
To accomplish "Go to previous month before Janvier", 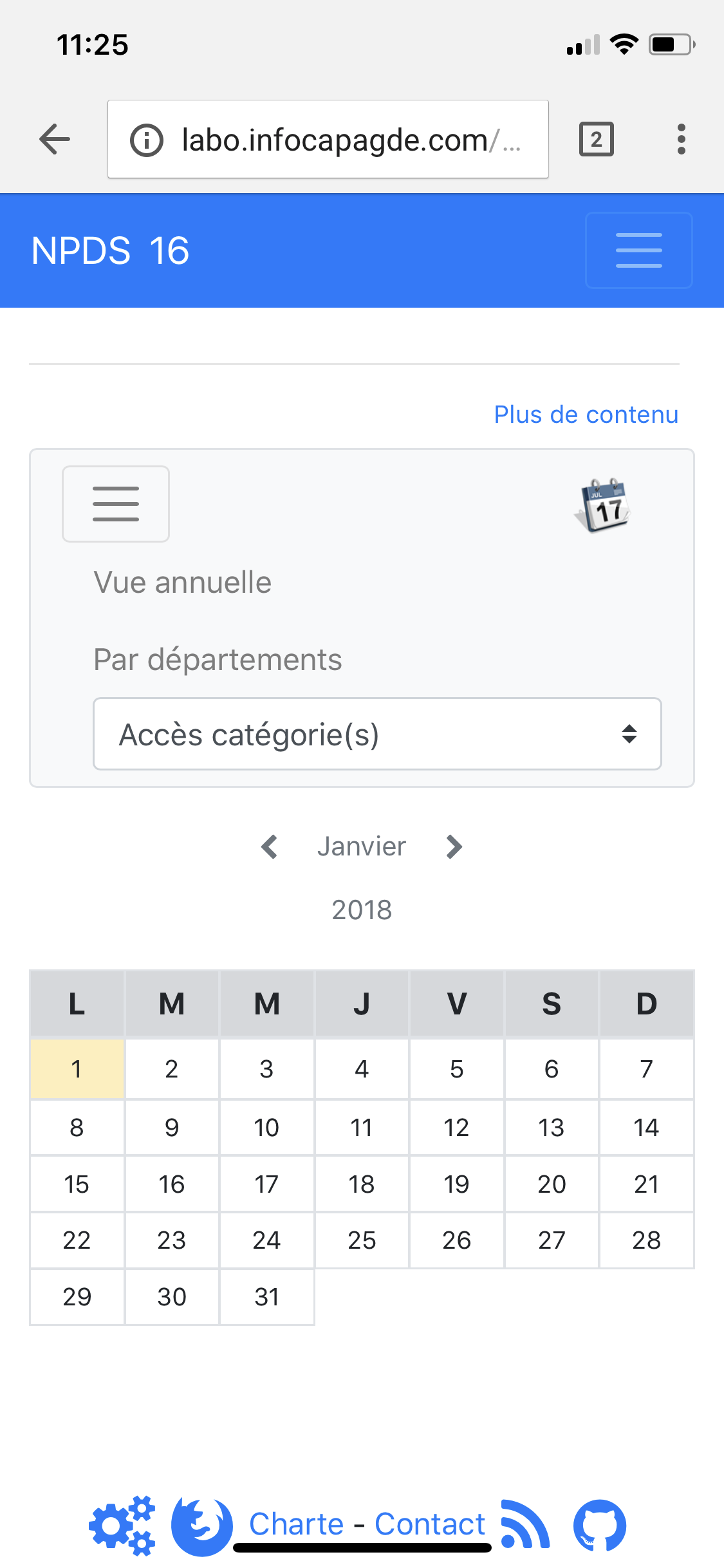I will 270,846.
